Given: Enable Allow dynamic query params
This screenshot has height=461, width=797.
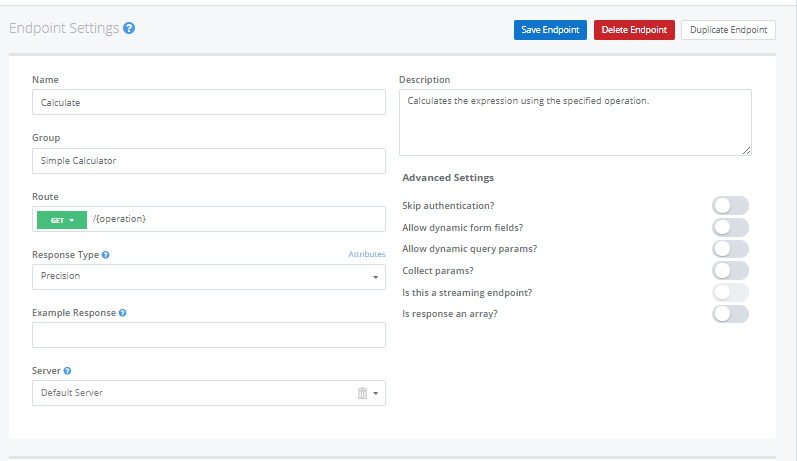Looking at the screenshot, I should coord(730,249).
